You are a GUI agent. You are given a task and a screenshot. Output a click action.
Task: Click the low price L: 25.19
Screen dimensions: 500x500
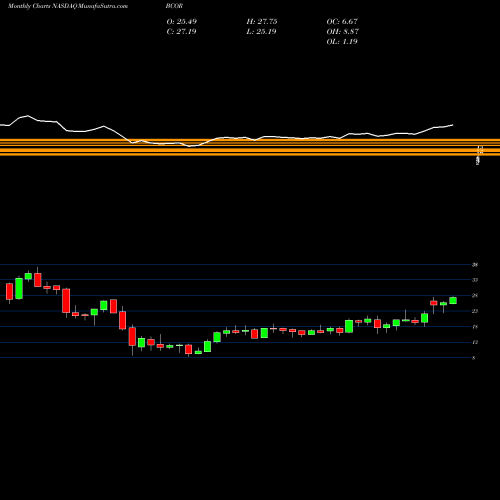(x=261, y=31)
